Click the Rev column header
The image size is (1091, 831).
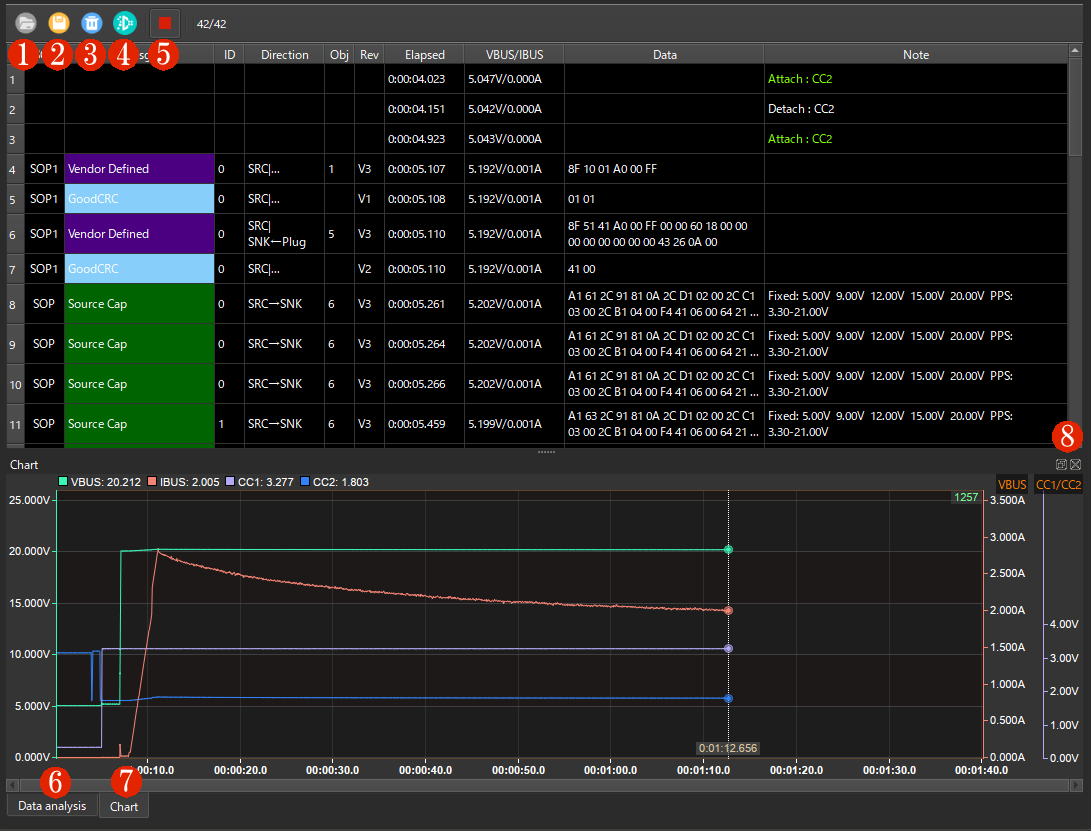coord(369,54)
